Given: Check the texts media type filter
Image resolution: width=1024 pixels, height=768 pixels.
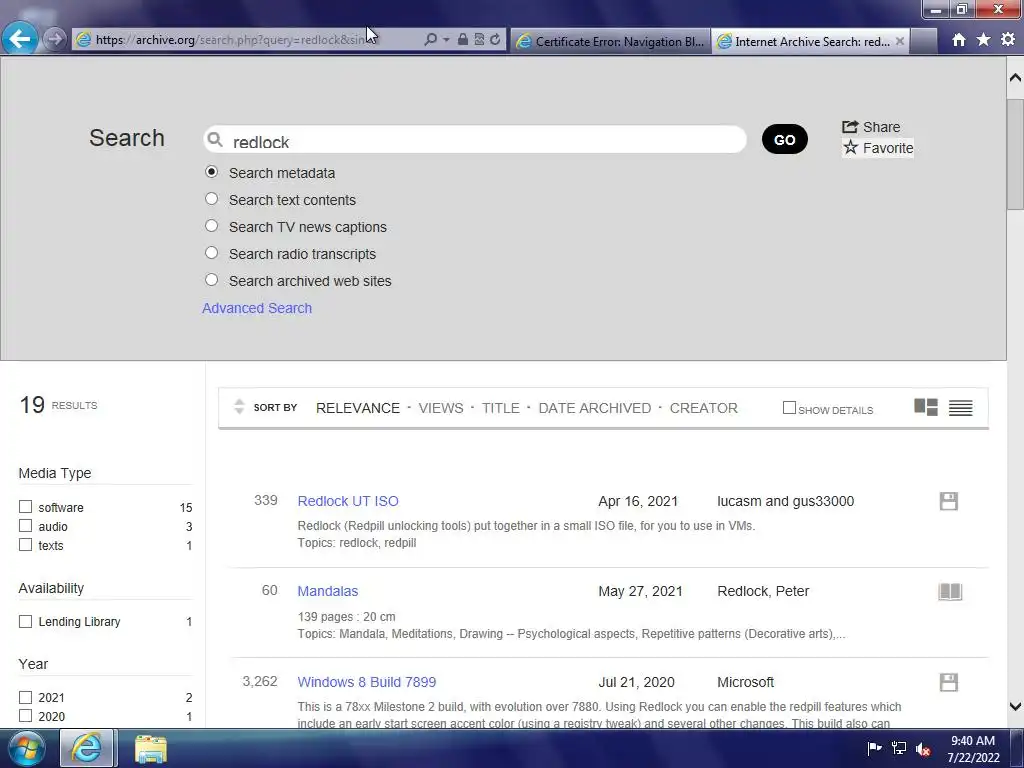Looking at the screenshot, I should [x=25, y=545].
